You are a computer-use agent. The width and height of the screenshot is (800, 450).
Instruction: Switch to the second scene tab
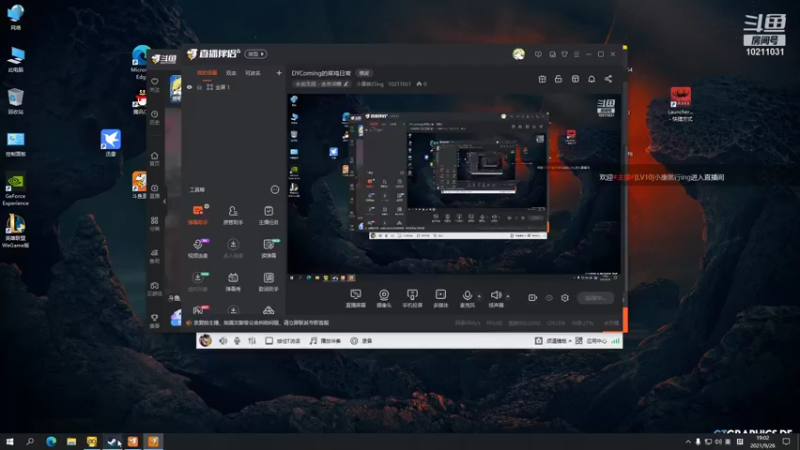pos(231,73)
